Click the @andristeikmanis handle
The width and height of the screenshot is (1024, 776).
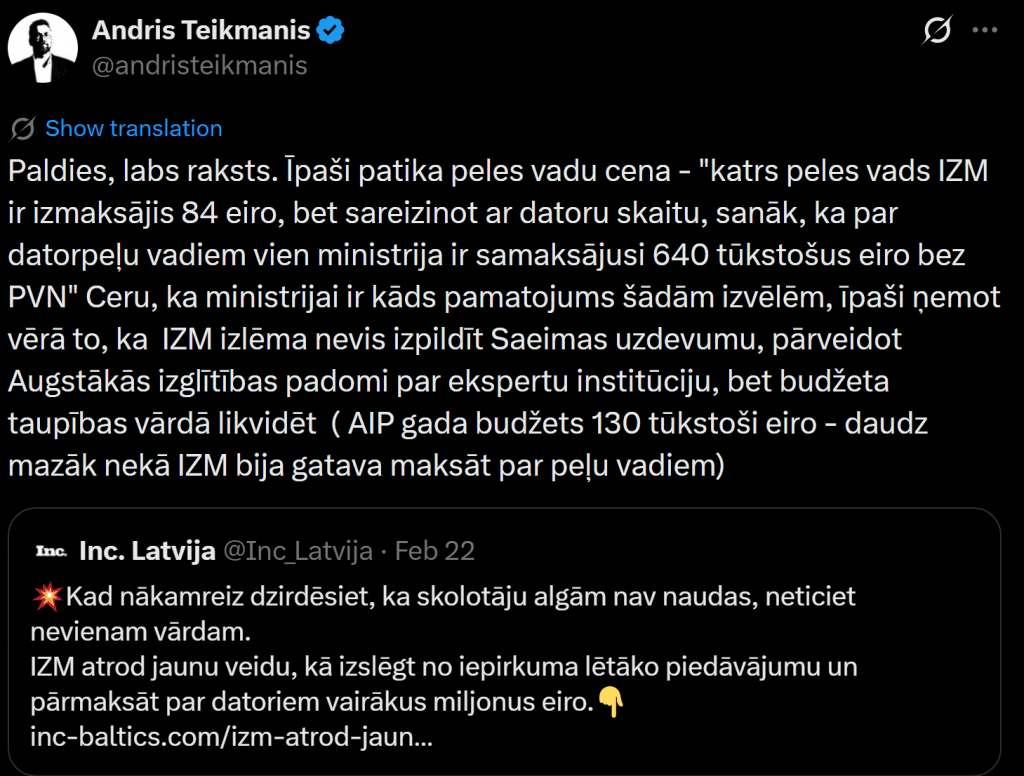[x=199, y=66]
